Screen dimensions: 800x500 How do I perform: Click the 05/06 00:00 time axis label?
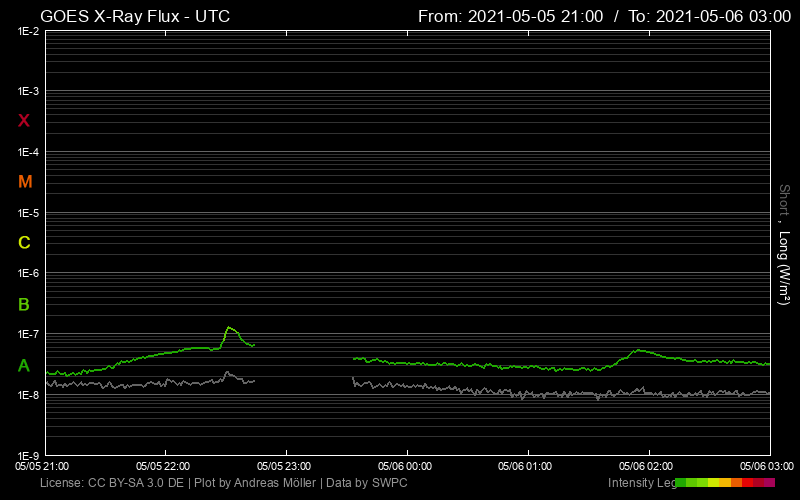[x=405, y=466]
